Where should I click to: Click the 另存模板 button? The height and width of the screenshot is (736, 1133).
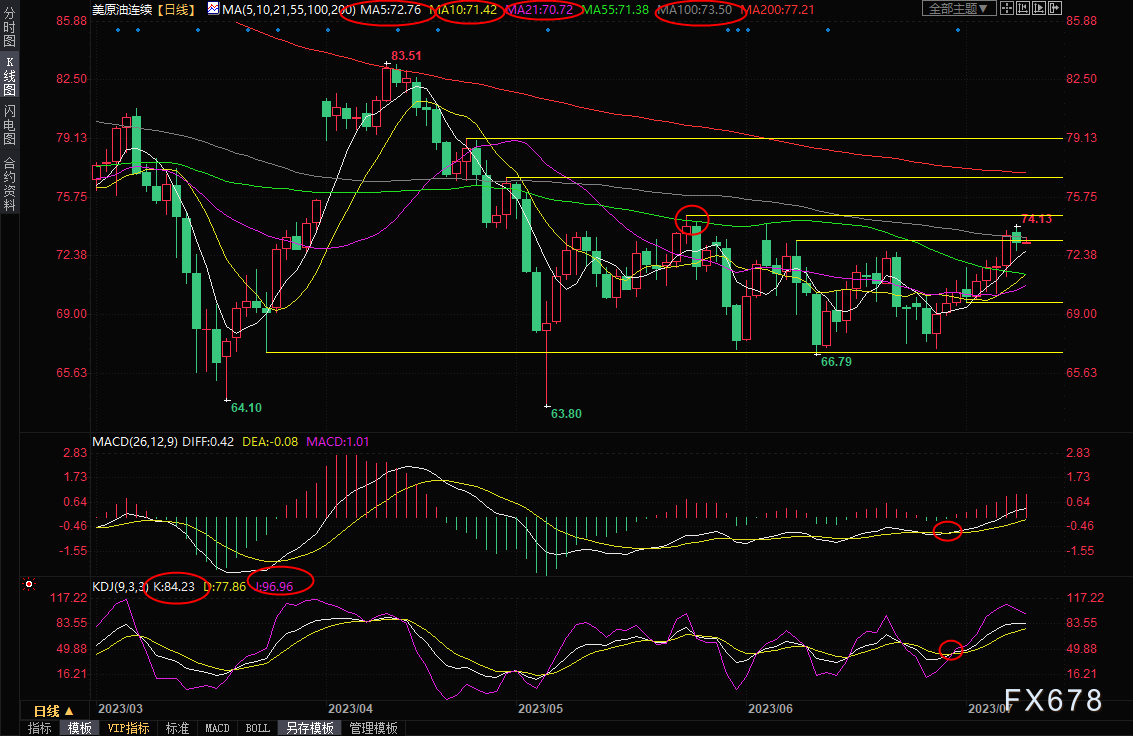[310, 728]
